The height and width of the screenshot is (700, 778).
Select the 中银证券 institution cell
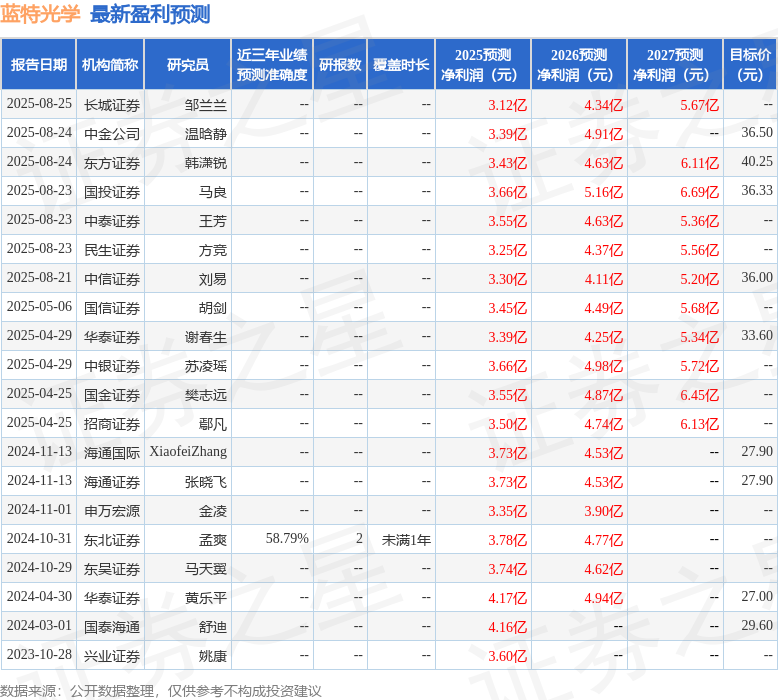pyautogui.click(x=112, y=366)
